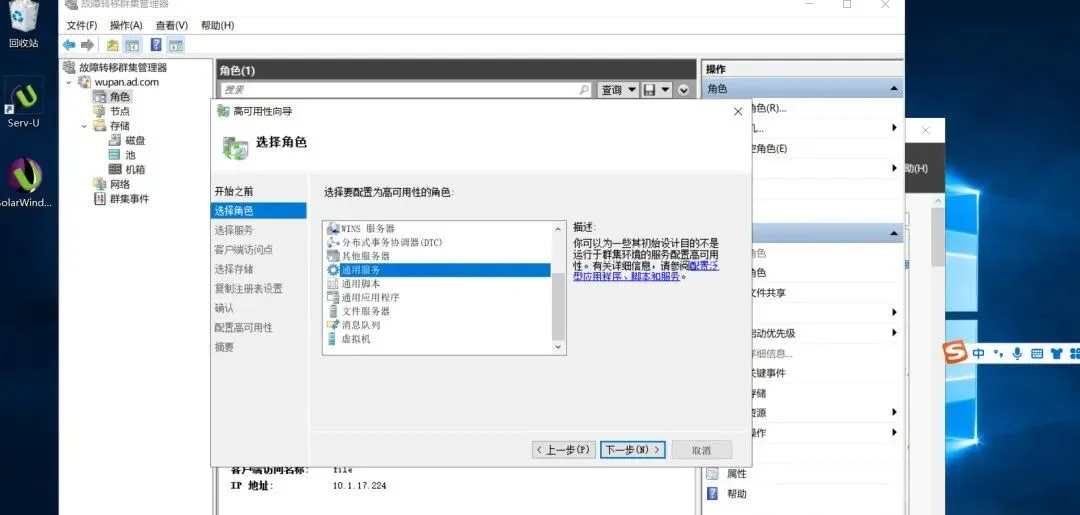Click the up-one-level folder toolbar icon
This screenshot has height=515, width=1080.
[x=112, y=45]
